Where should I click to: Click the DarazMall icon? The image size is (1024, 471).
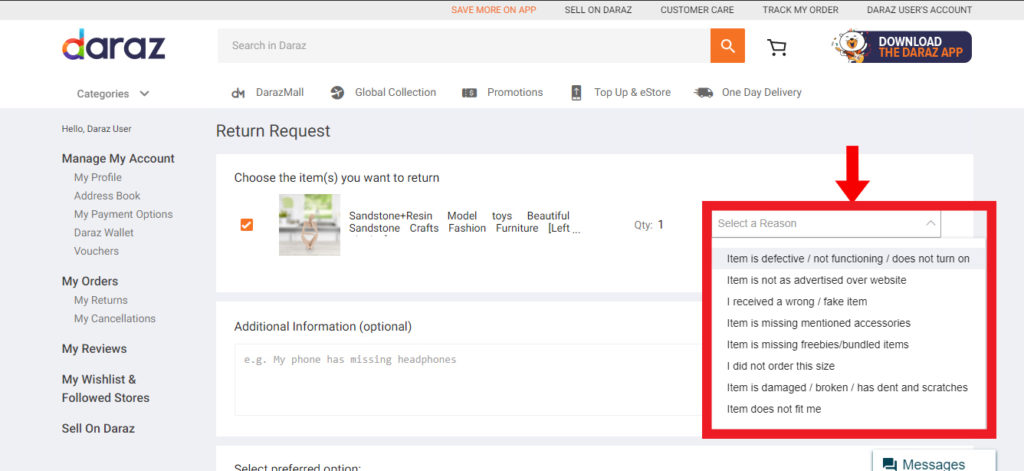point(238,93)
